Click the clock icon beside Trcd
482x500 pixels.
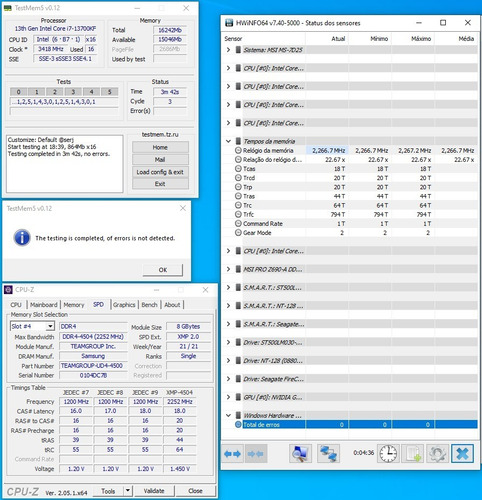238,178
